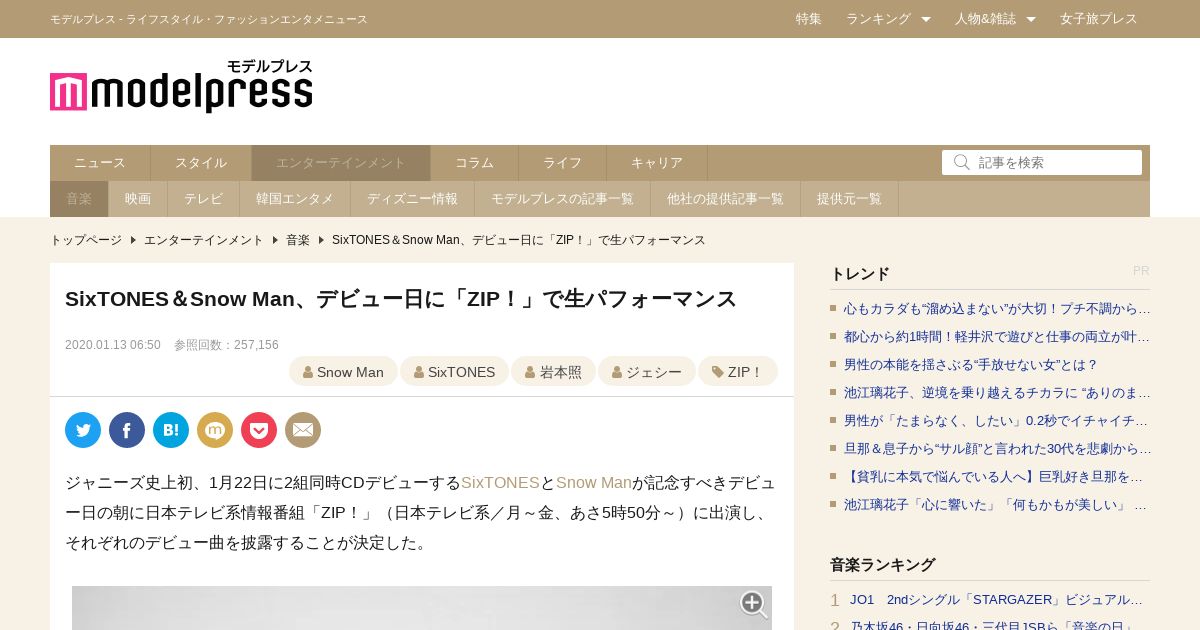The height and width of the screenshot is (630, 1200).
Task: Select the スタイル main tab
Action: coord(201,163)
